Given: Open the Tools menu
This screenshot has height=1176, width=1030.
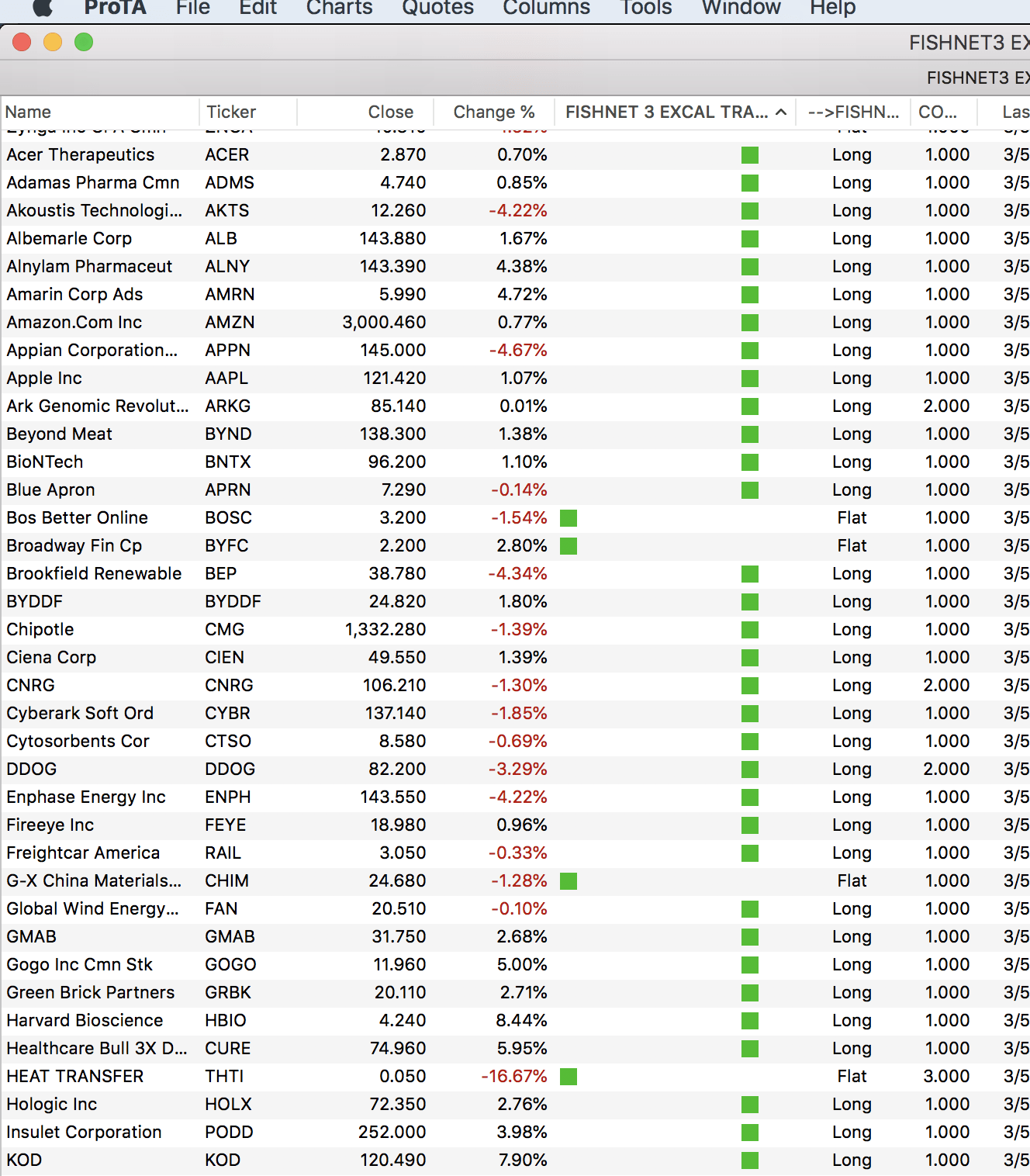Looking at the screenshot, I should point(646,8).
